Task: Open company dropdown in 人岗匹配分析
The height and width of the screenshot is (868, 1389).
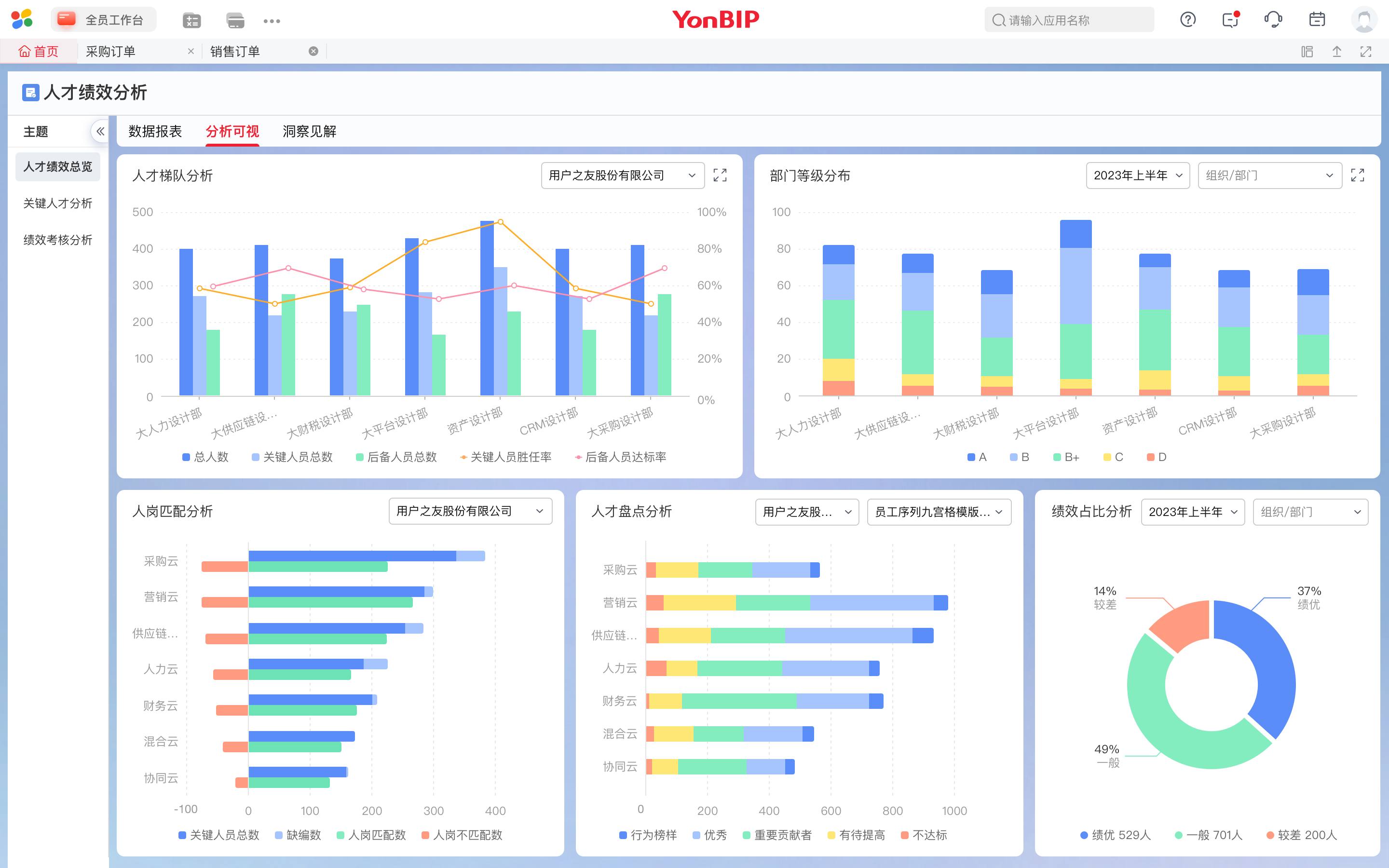Action: coord(470,511)
